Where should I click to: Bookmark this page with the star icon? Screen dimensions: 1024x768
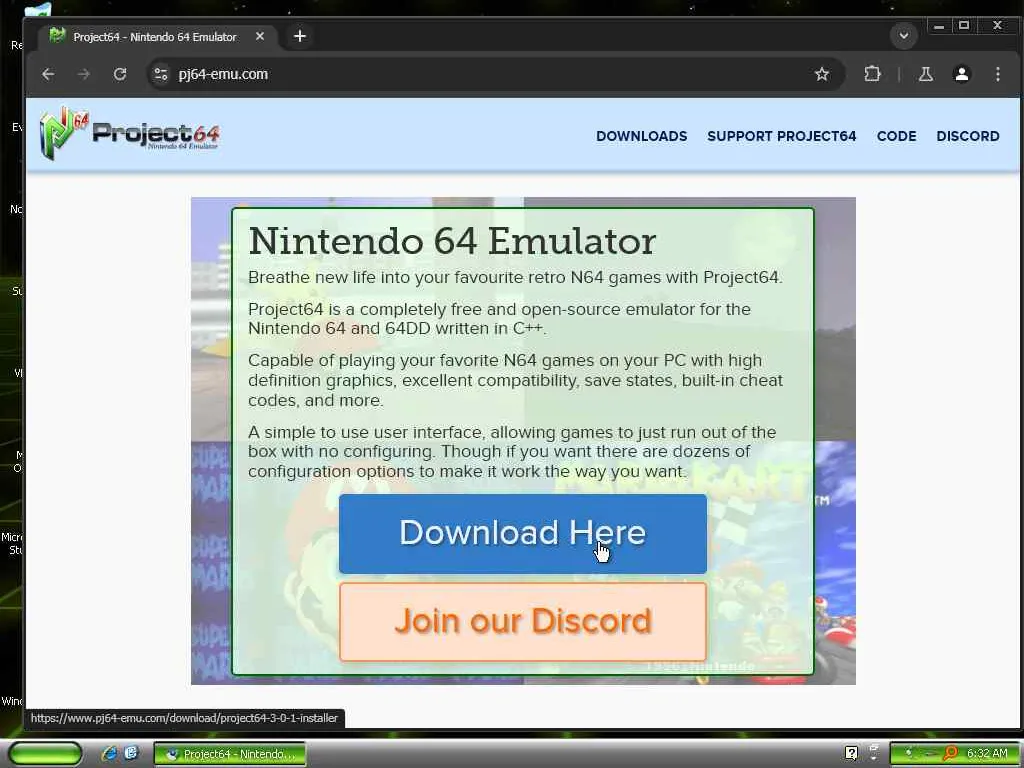[822, 74]
